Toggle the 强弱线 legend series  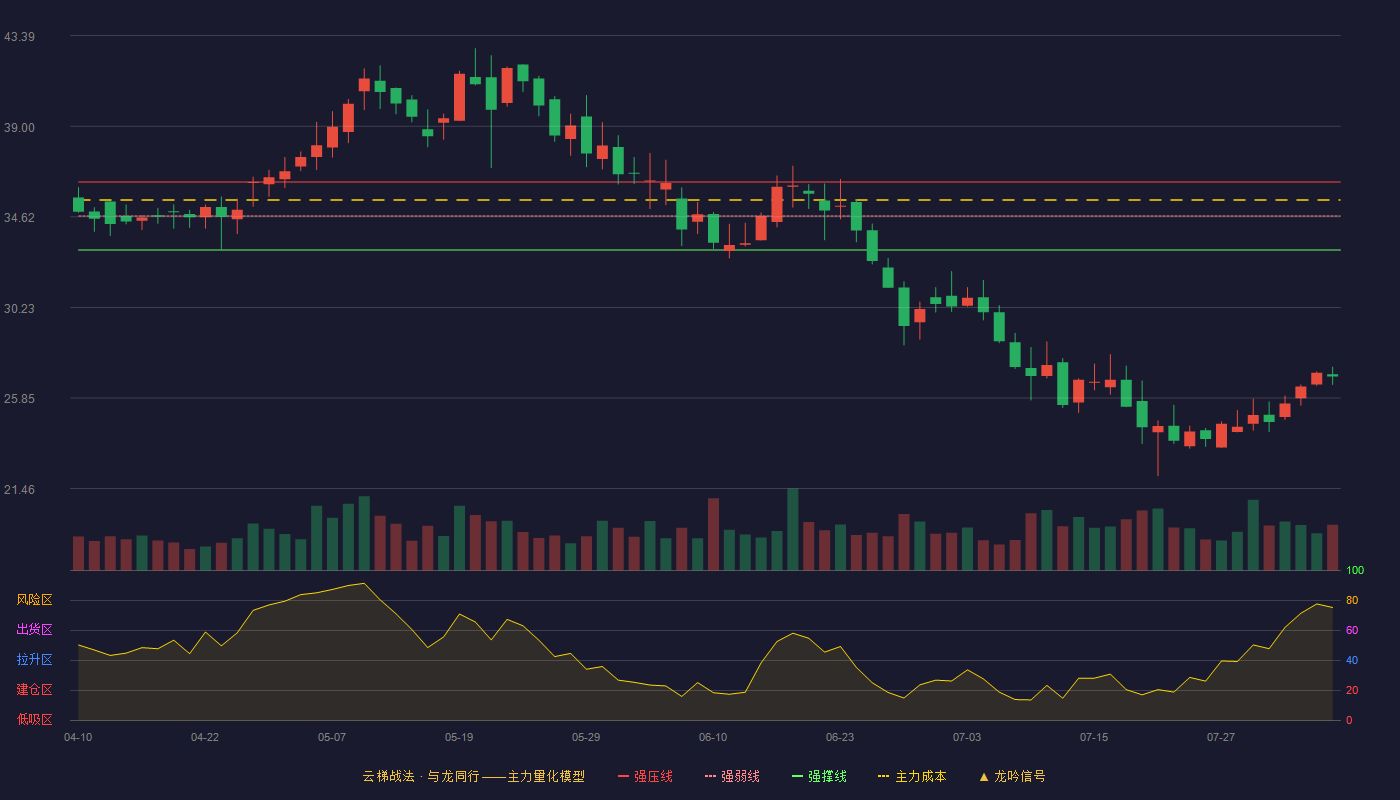(x=732, y=776)
